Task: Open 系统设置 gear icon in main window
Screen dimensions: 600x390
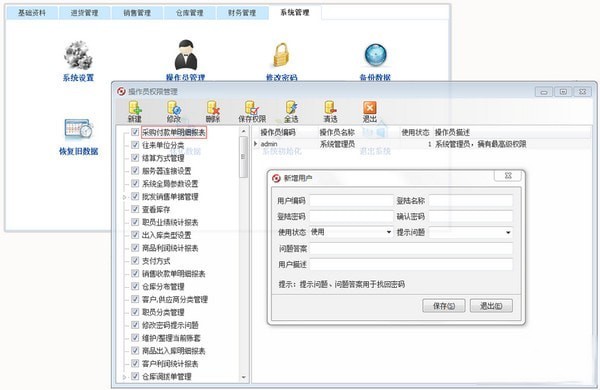Action: point(78,56)
